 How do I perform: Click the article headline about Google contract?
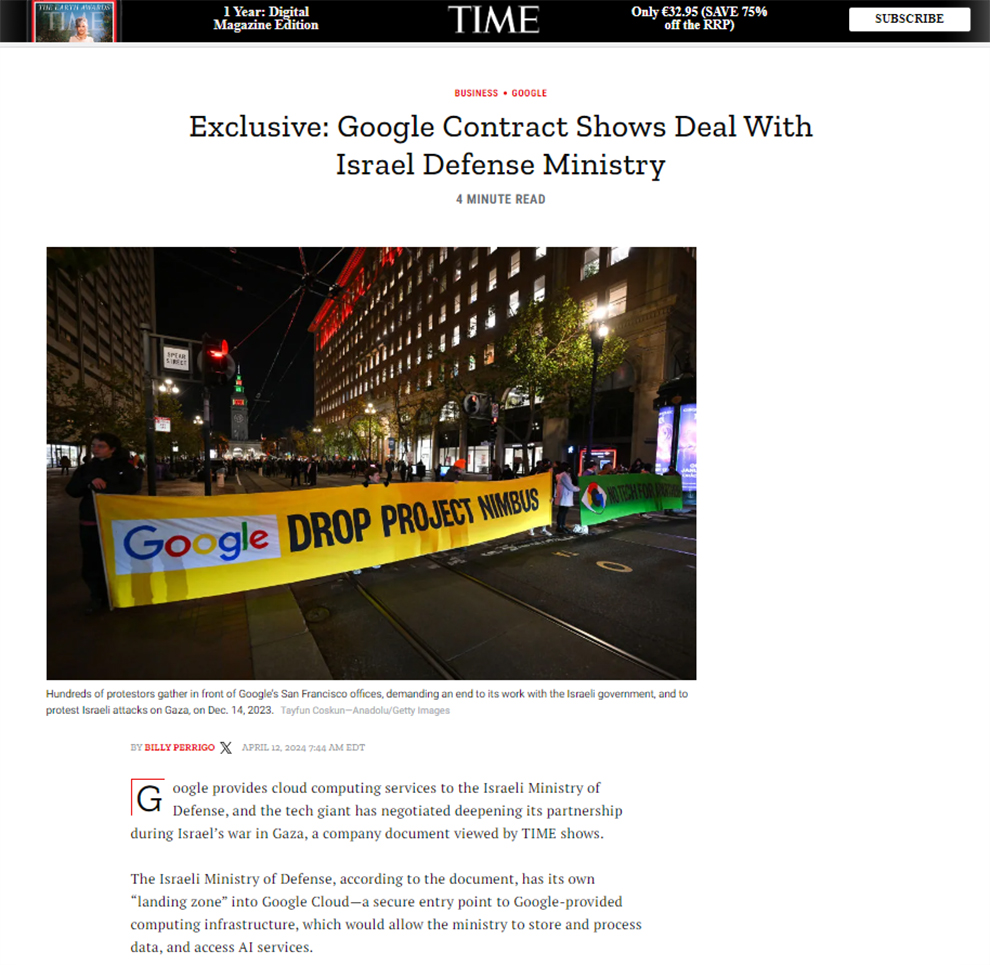pos(500,145)
